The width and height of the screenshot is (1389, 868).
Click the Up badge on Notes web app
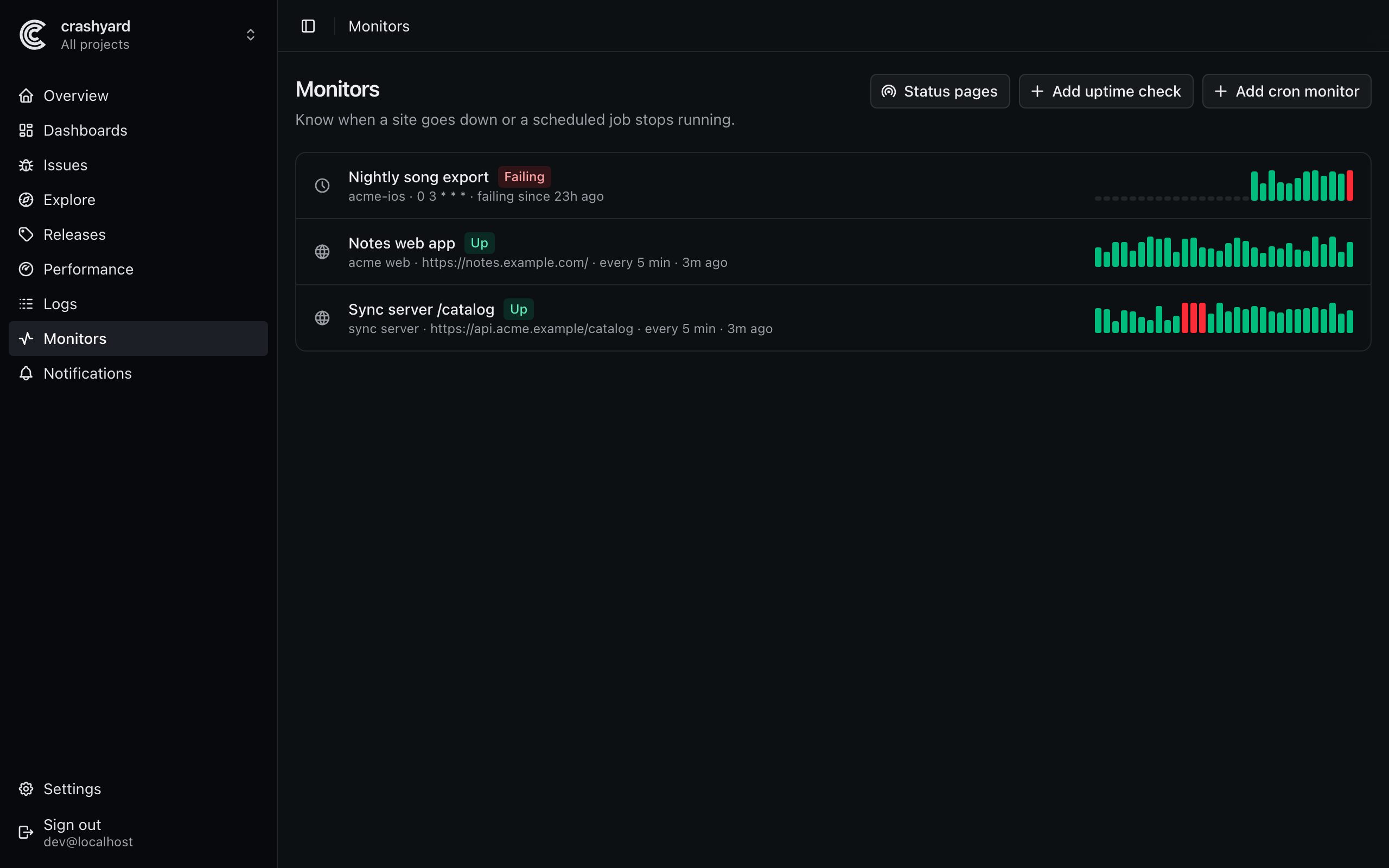click(x=479, y=243)
